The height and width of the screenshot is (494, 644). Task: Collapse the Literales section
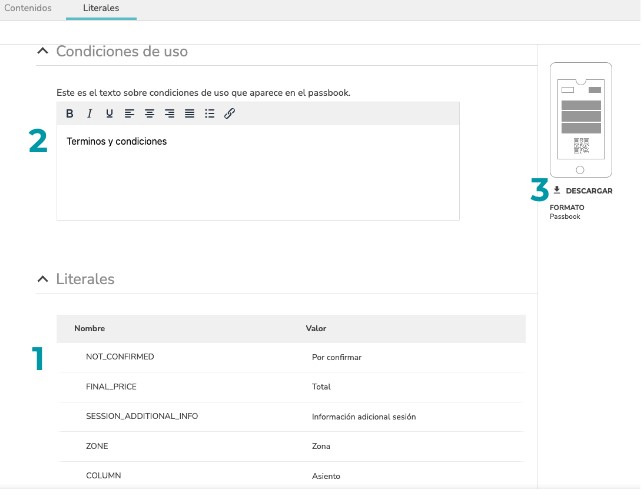(43, 279)
